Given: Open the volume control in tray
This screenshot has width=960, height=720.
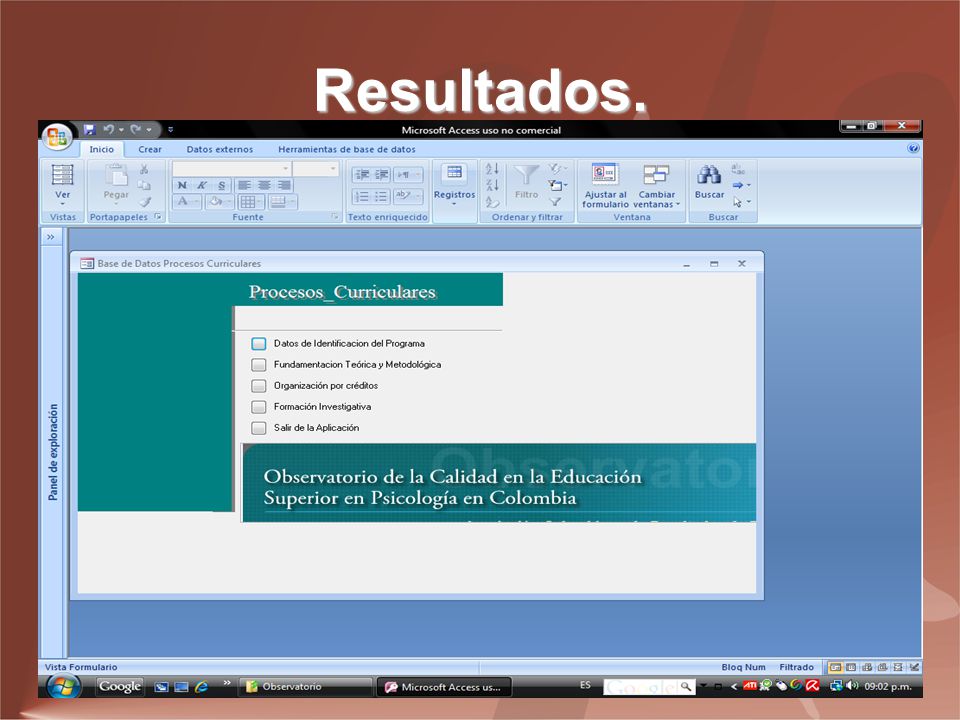Looking at the screenshot, I should tap(852, 686).
